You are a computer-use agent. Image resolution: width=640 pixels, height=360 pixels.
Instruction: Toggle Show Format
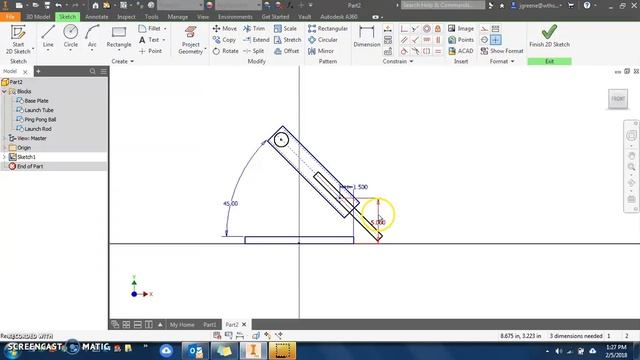pos(502,51)
